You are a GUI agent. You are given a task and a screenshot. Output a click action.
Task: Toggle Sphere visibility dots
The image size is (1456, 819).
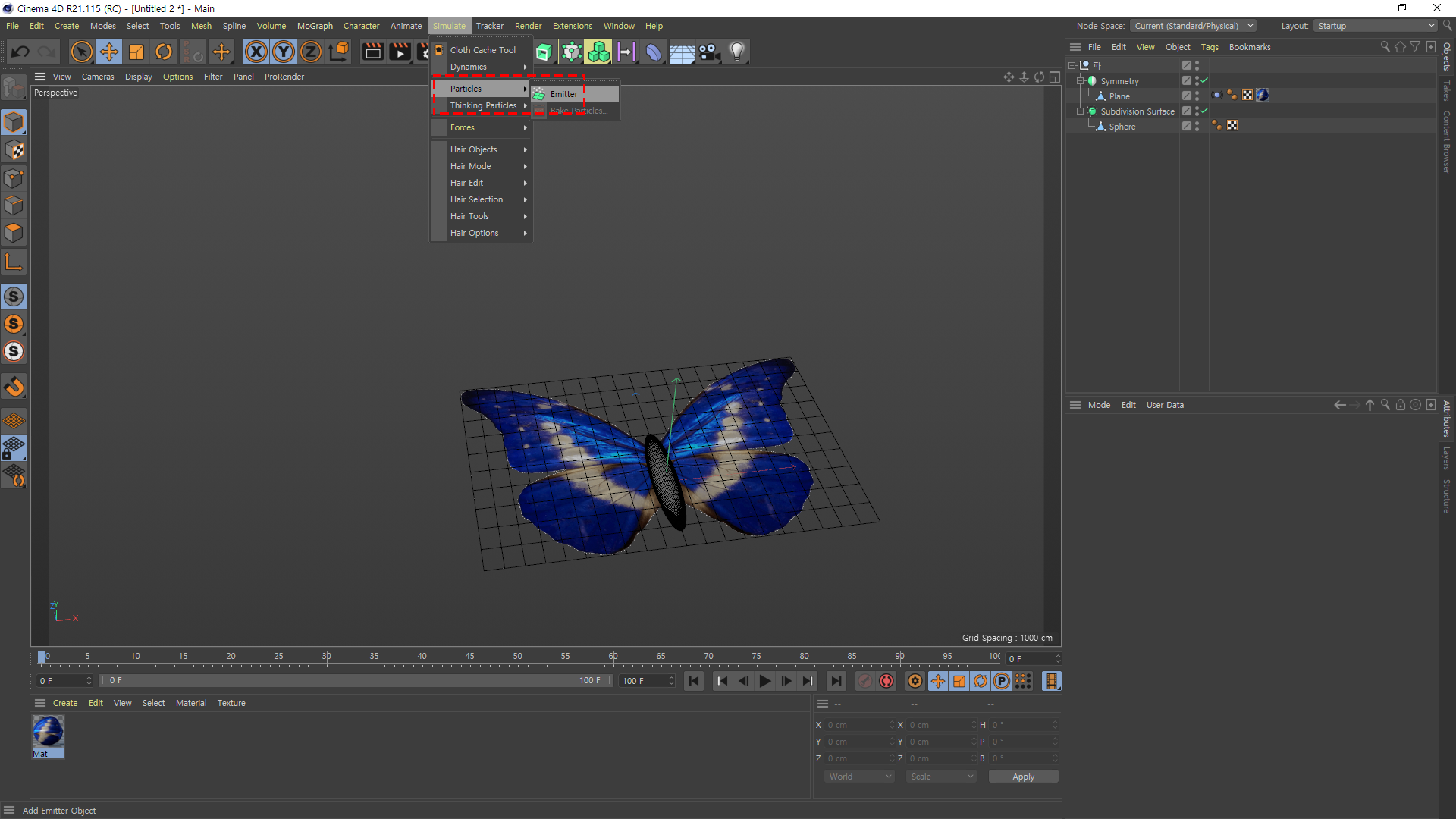1197,126
